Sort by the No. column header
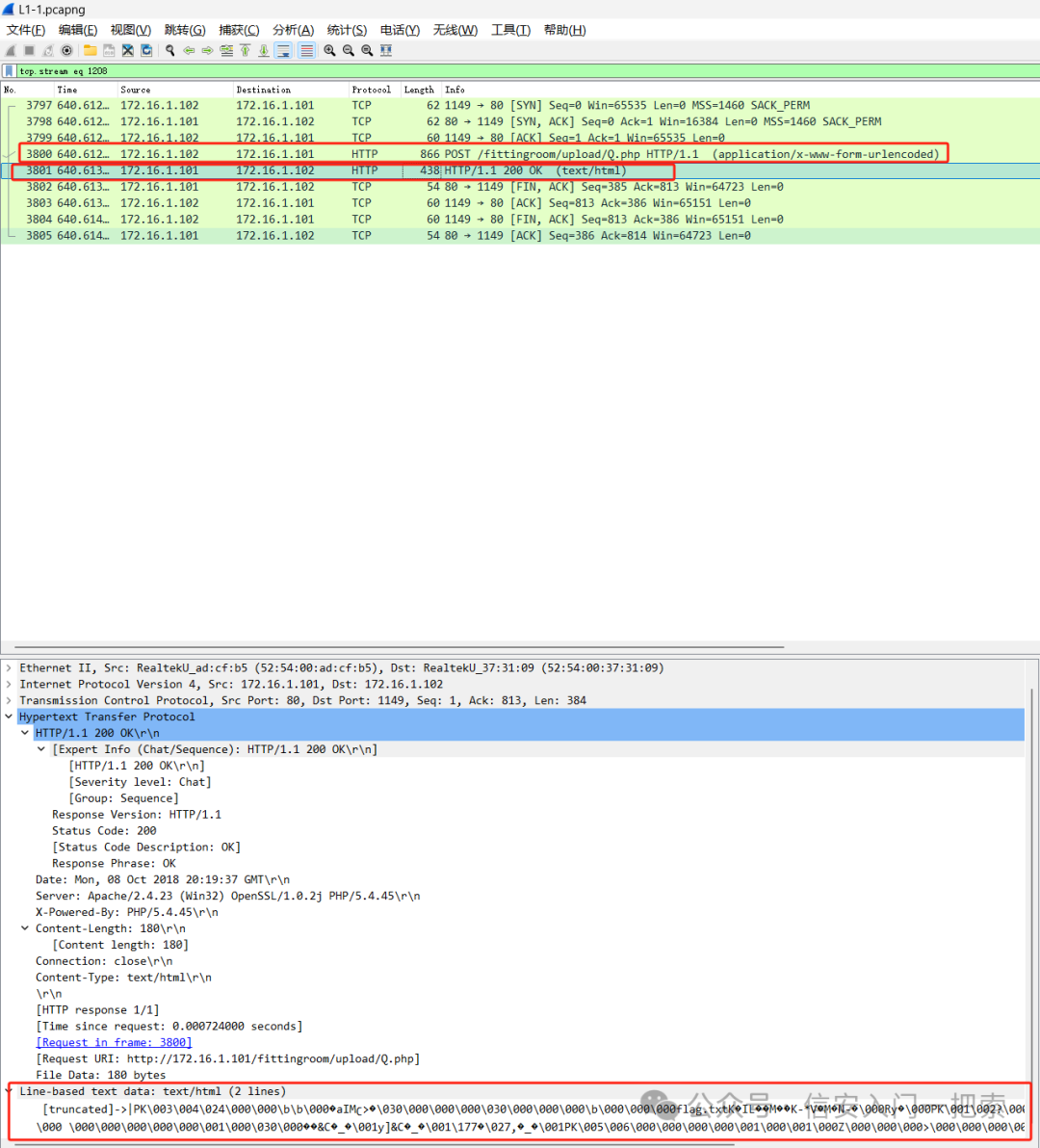Viewport: 1040px width, 1148px height. 27,90
